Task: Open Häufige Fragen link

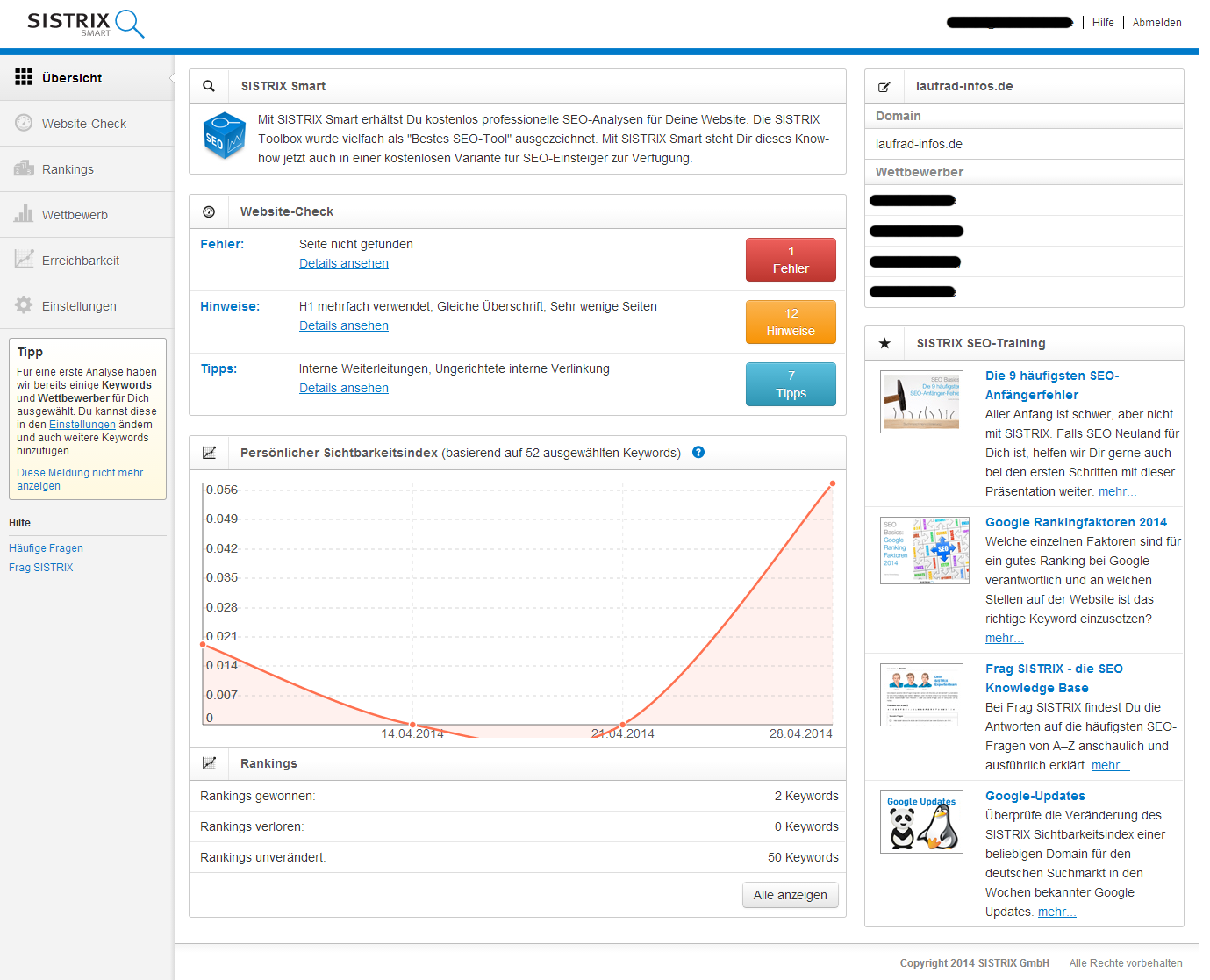Action: pyautogui.click(x=46, y=548)
